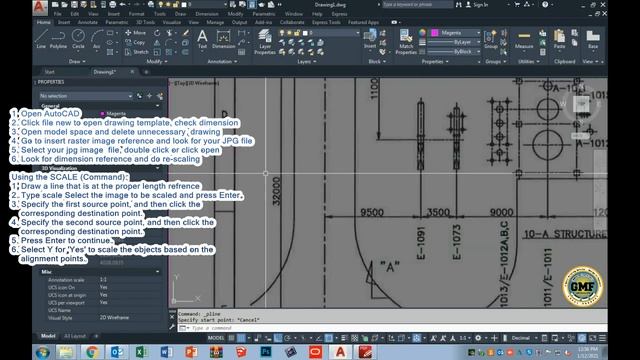Toggle grid display in status bar
Image resolution: width=640 pixels, height=360 pixels.
click(231, 338)
